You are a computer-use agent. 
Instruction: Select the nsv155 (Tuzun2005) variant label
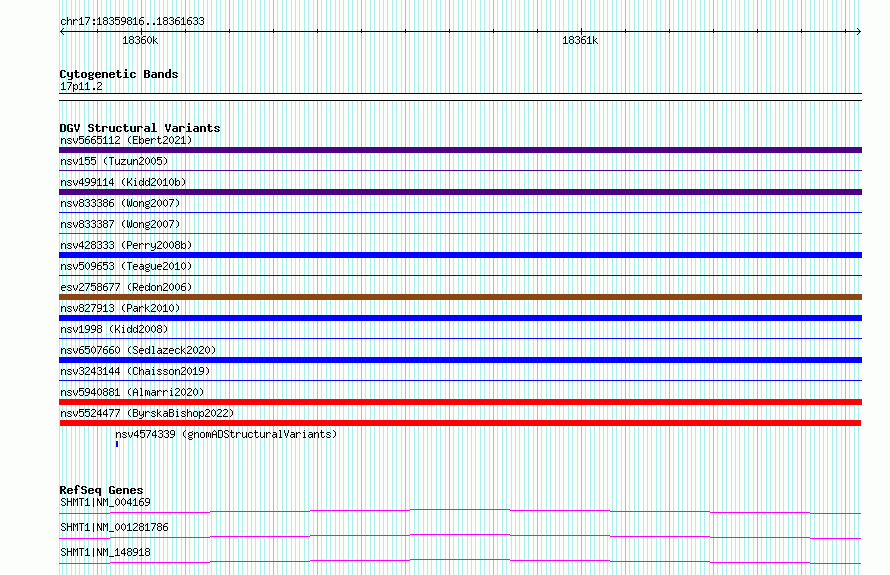114,161
